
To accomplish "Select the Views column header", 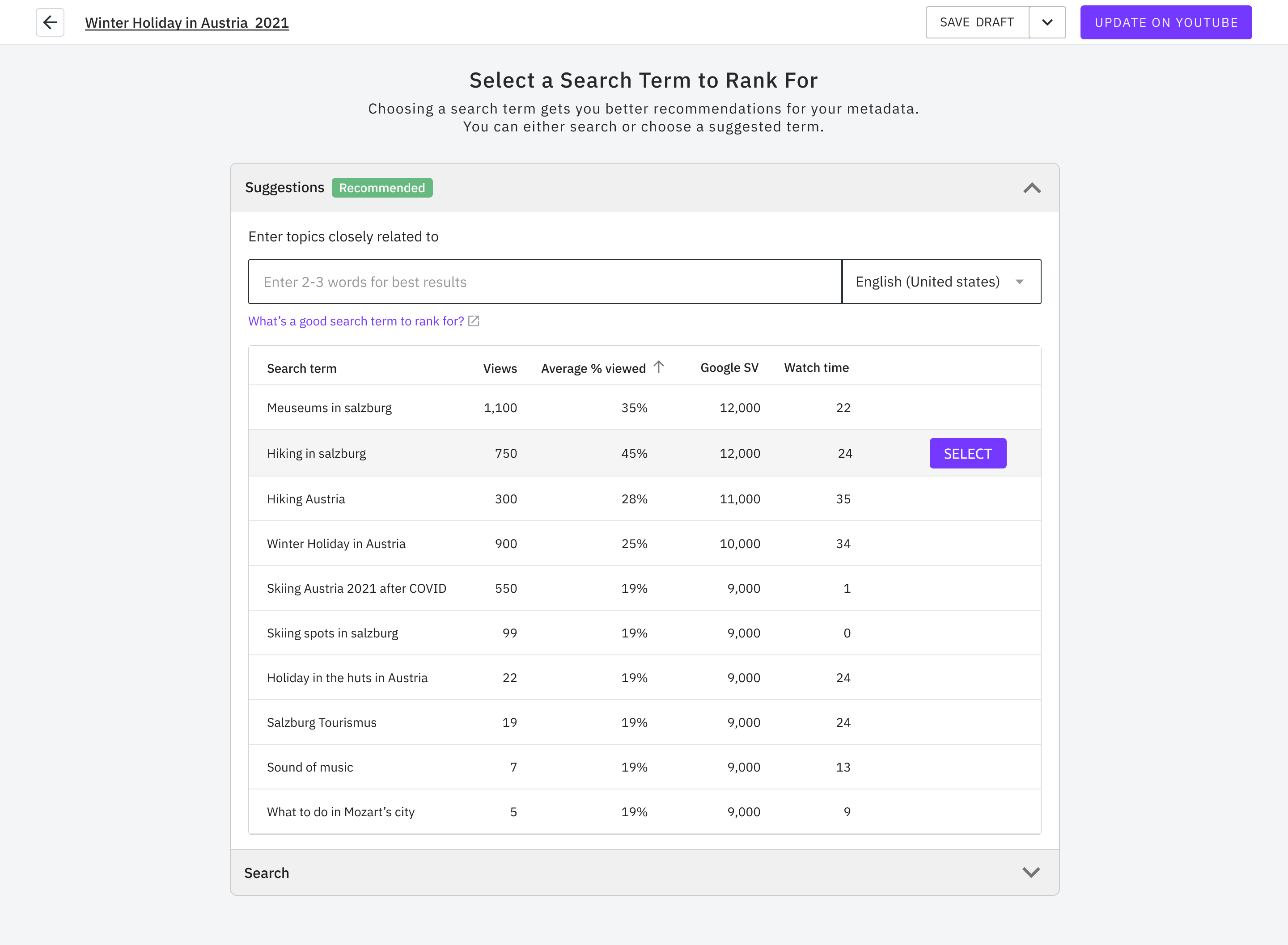I will 500,368.
